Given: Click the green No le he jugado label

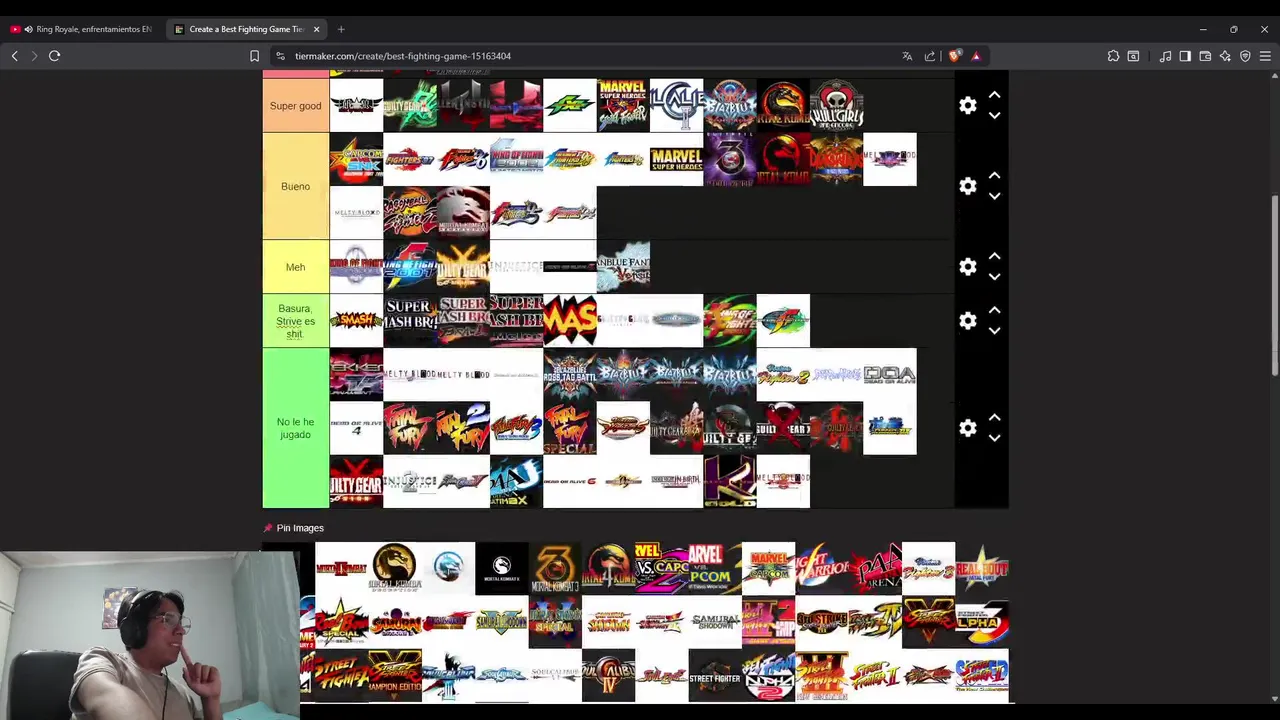Looking at the screenshot, I should pos(295,428).
